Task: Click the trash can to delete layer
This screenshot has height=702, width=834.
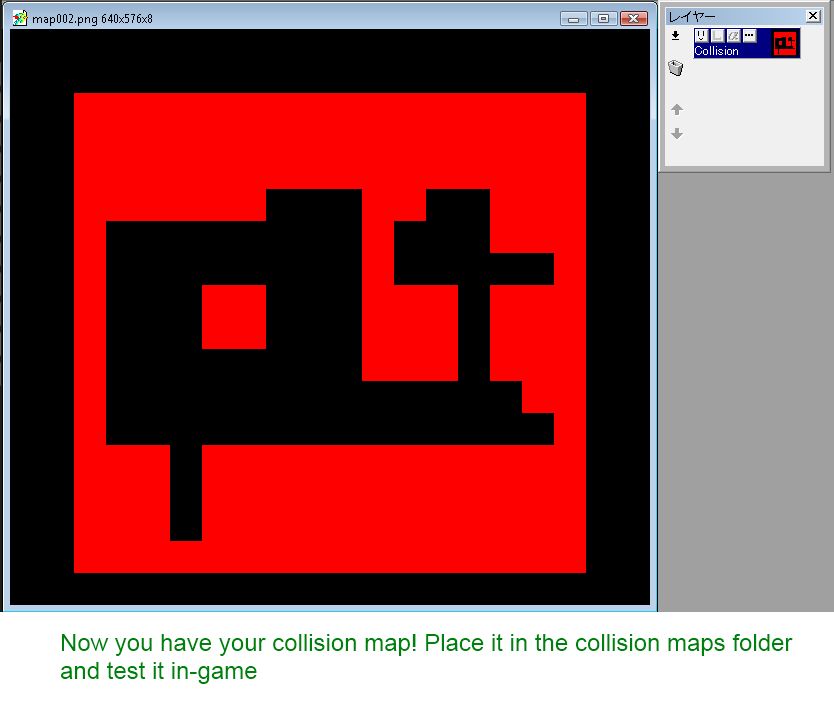Action: (675, 68)
